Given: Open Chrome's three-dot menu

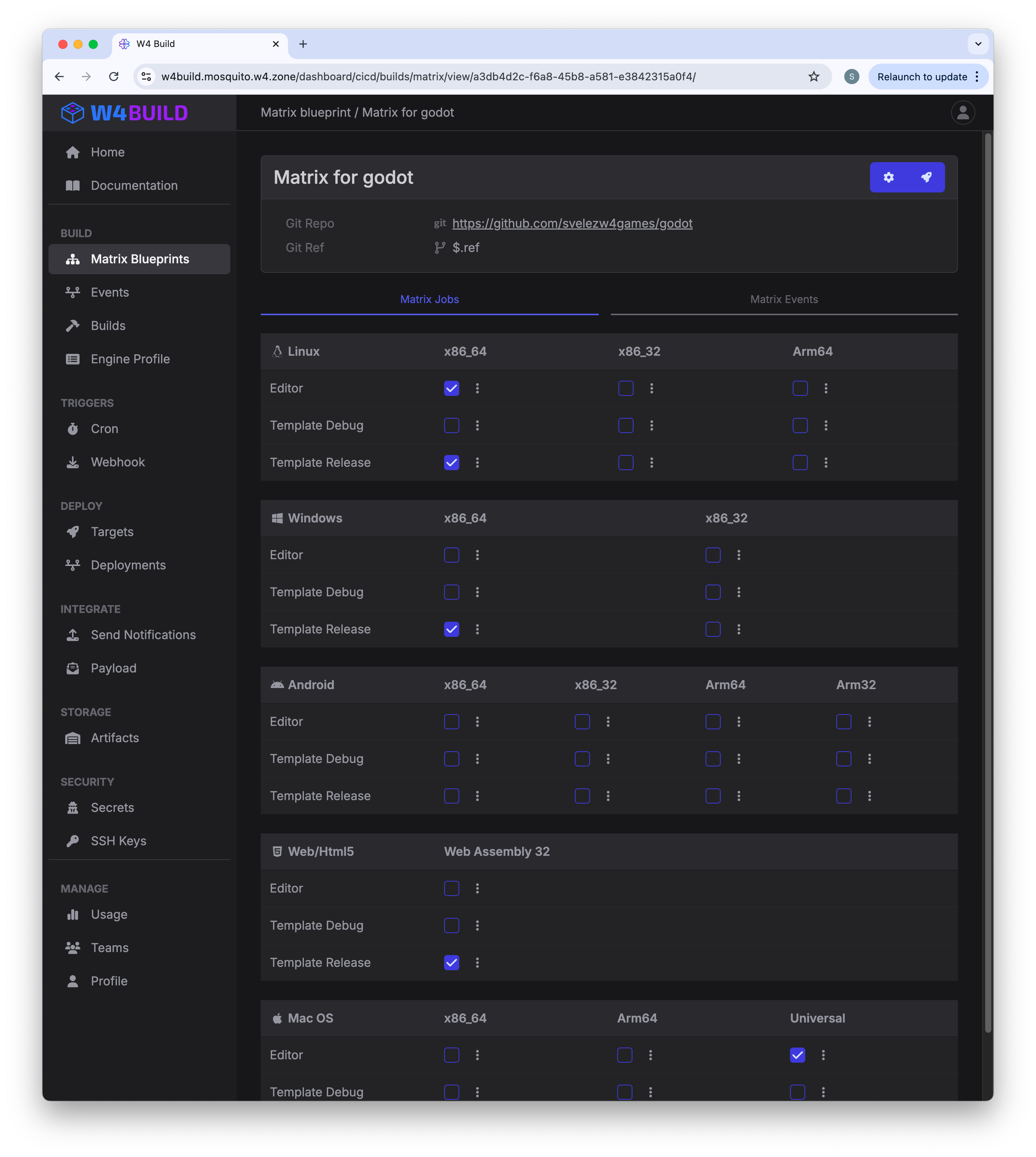Looking at the screenshot, I should pos(977,77).
